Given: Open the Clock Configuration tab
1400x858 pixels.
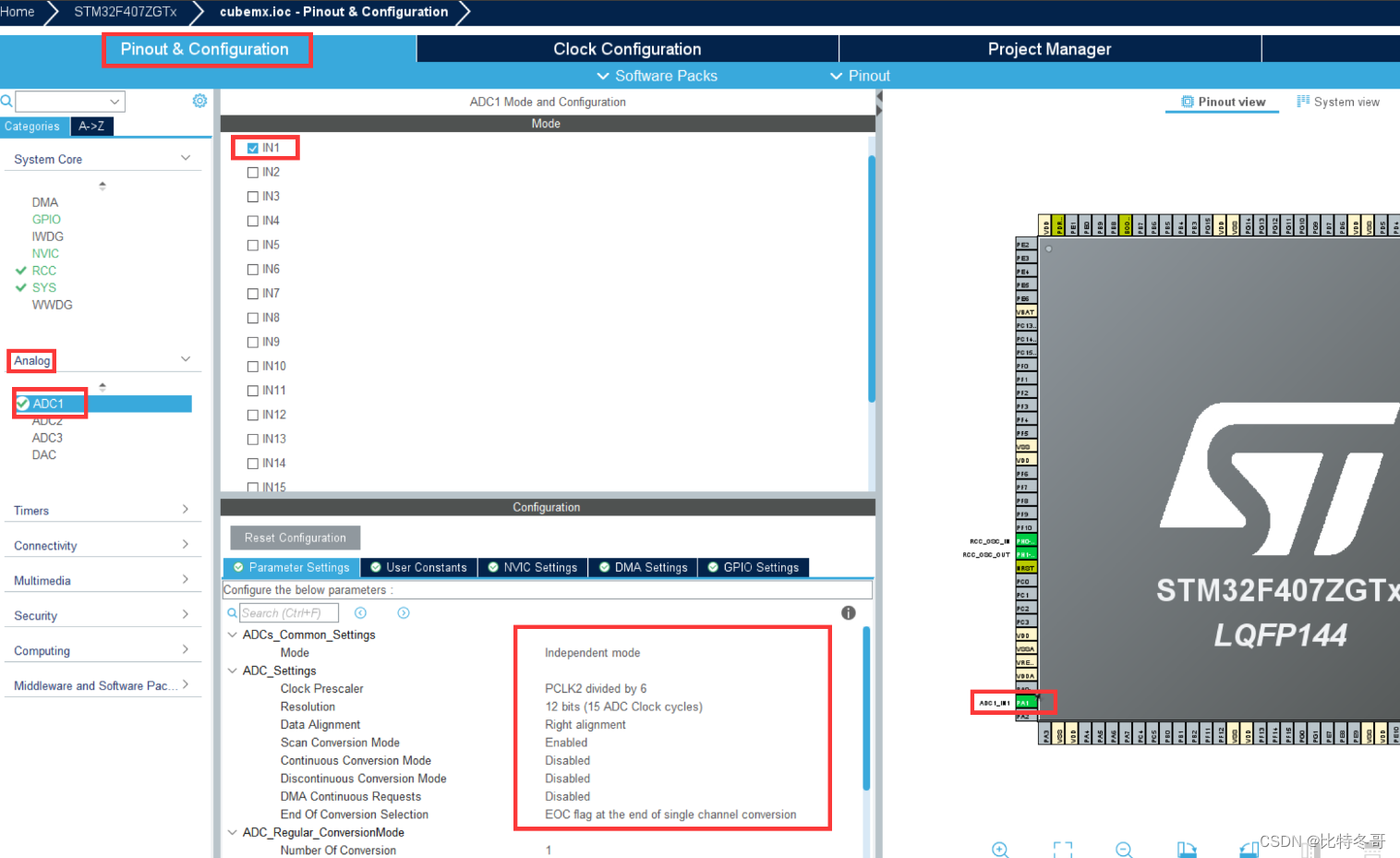Looking at the screenshot, I should 627,49.
